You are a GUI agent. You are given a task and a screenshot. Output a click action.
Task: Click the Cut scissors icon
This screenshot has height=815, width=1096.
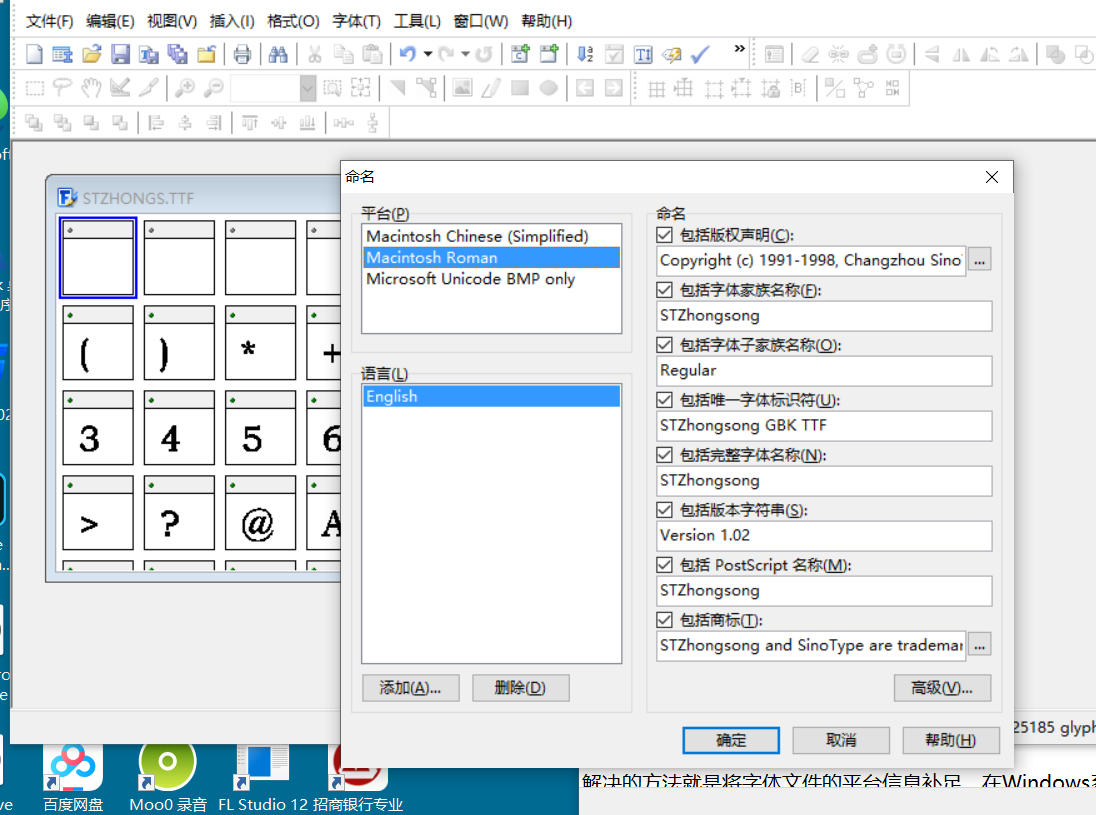click(x=315, y=55)
